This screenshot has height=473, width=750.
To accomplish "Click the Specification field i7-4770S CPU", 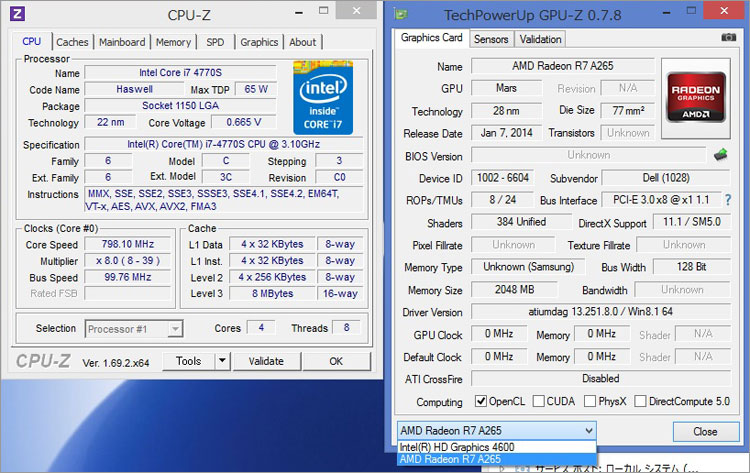I will (223, 144).
